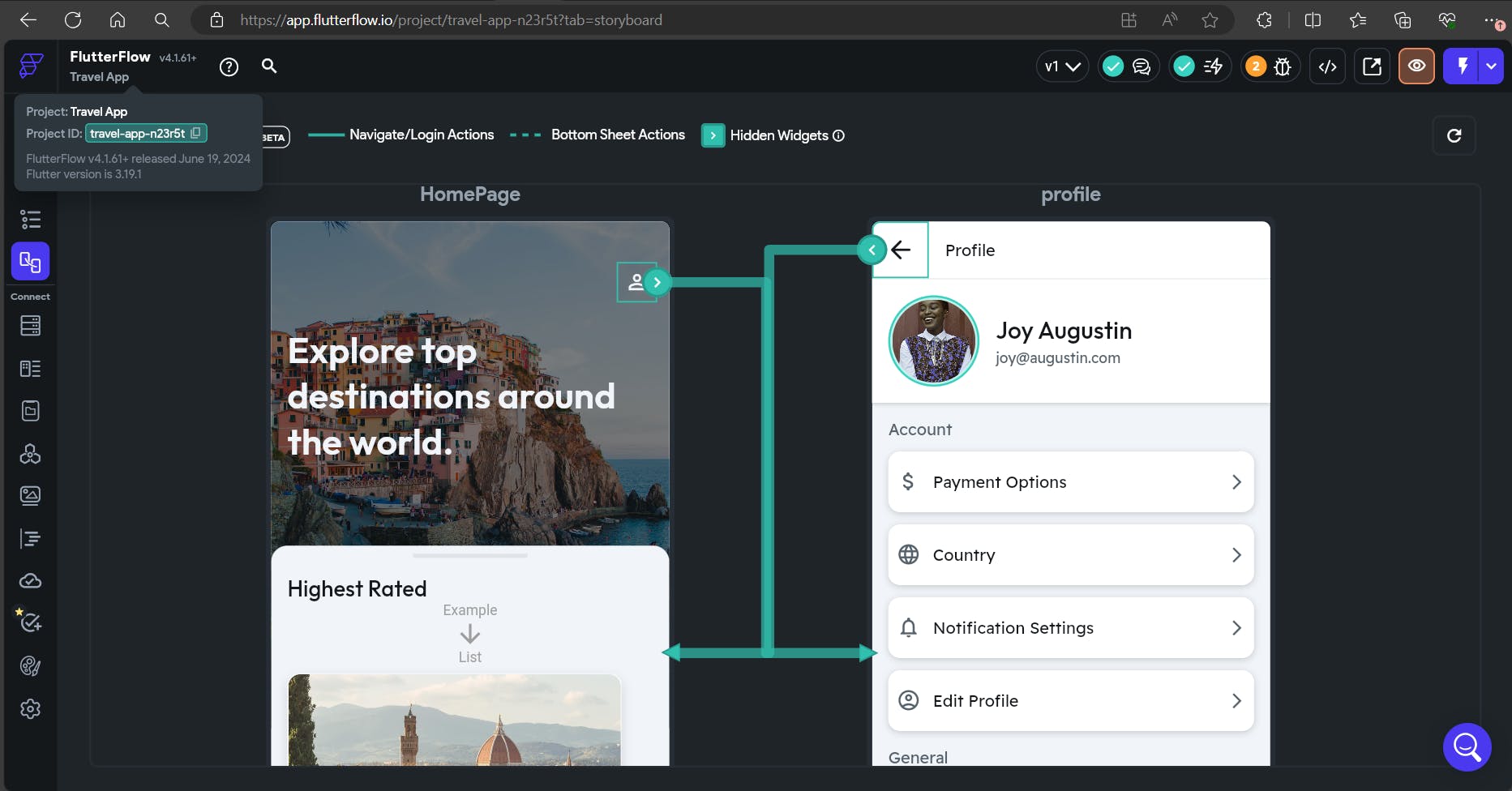The image size is (1512, 791).
Task: Select the Country row
Action: pos(1071,555)
